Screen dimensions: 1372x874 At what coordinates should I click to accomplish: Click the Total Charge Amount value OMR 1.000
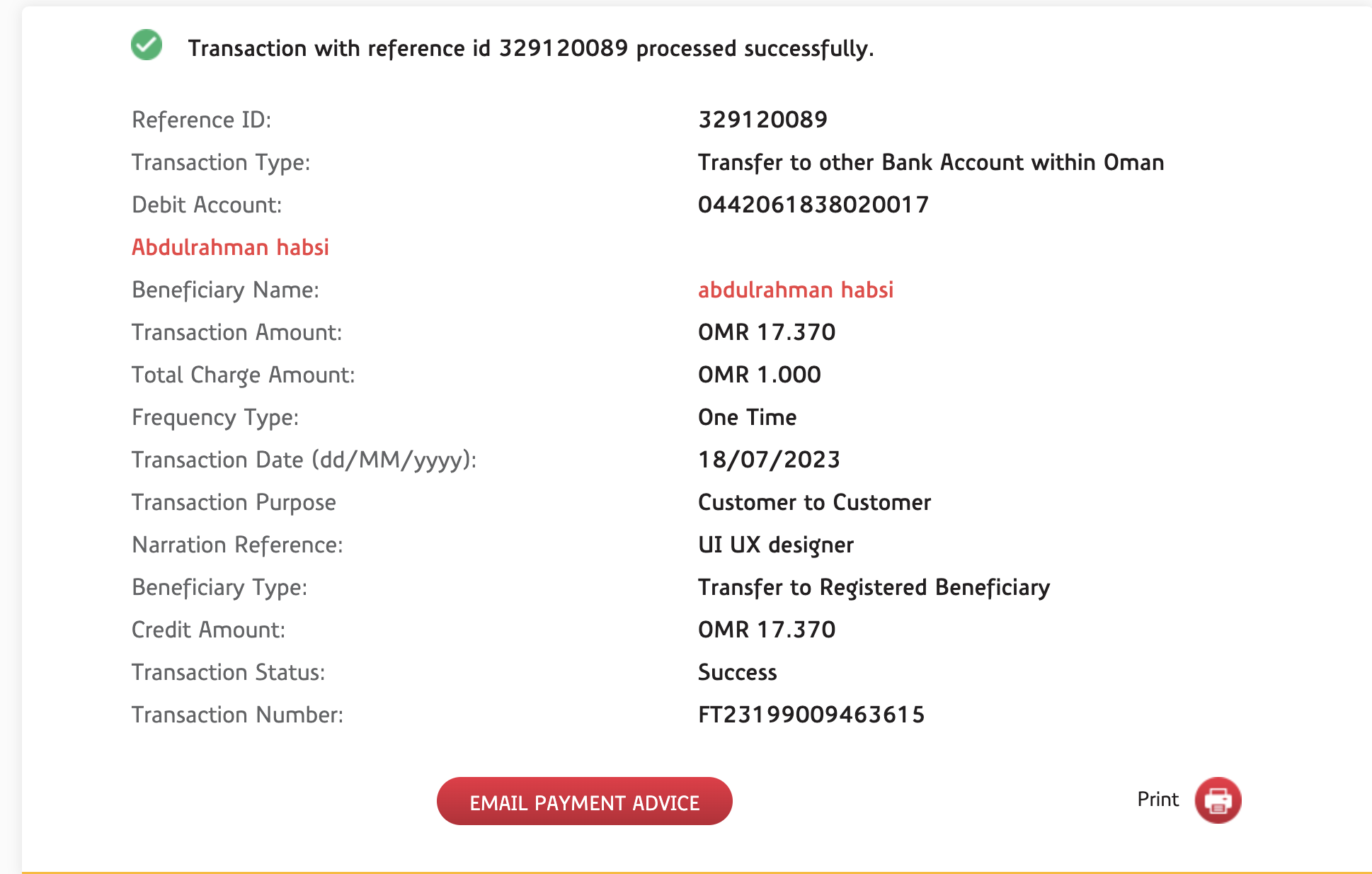point(759,375)
